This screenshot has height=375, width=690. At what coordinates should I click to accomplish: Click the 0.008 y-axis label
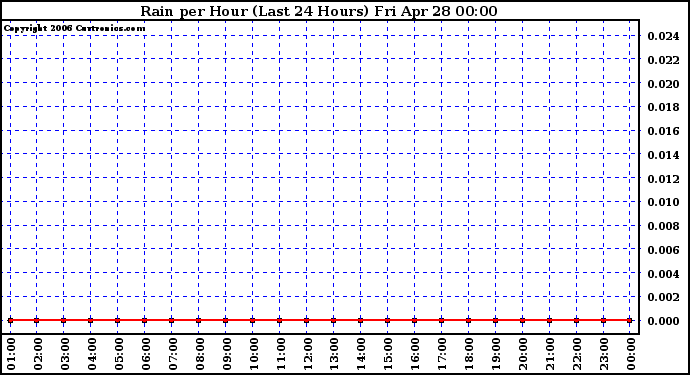663,226
